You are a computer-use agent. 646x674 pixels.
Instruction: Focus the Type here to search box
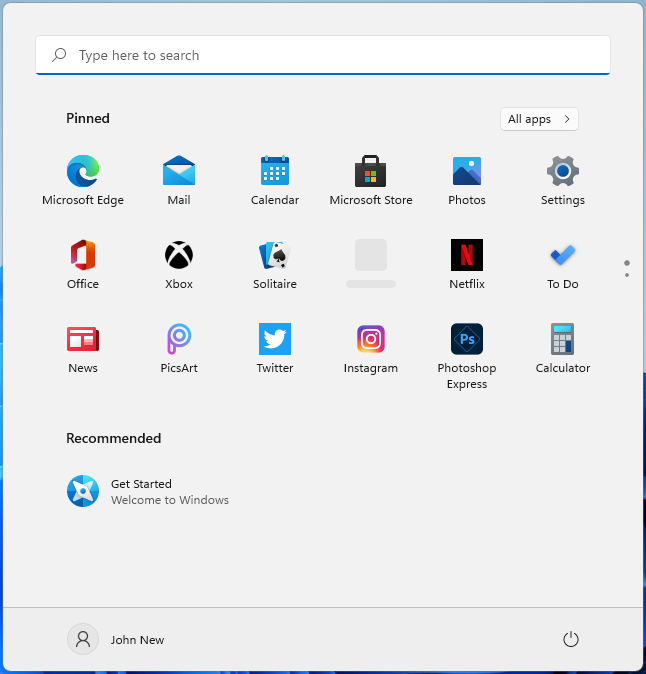click(323, 55)
